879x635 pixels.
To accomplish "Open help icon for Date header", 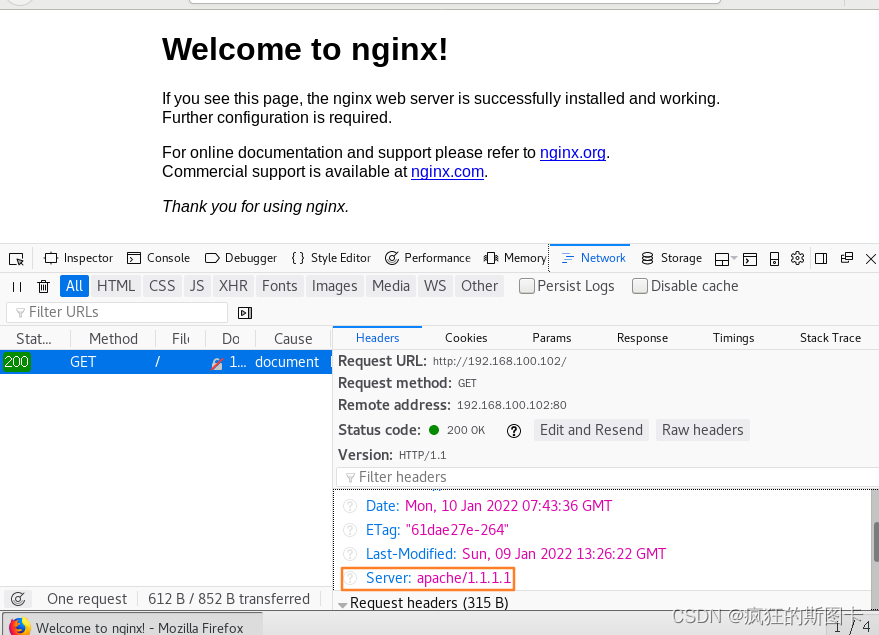I will [x=350, y=506].
